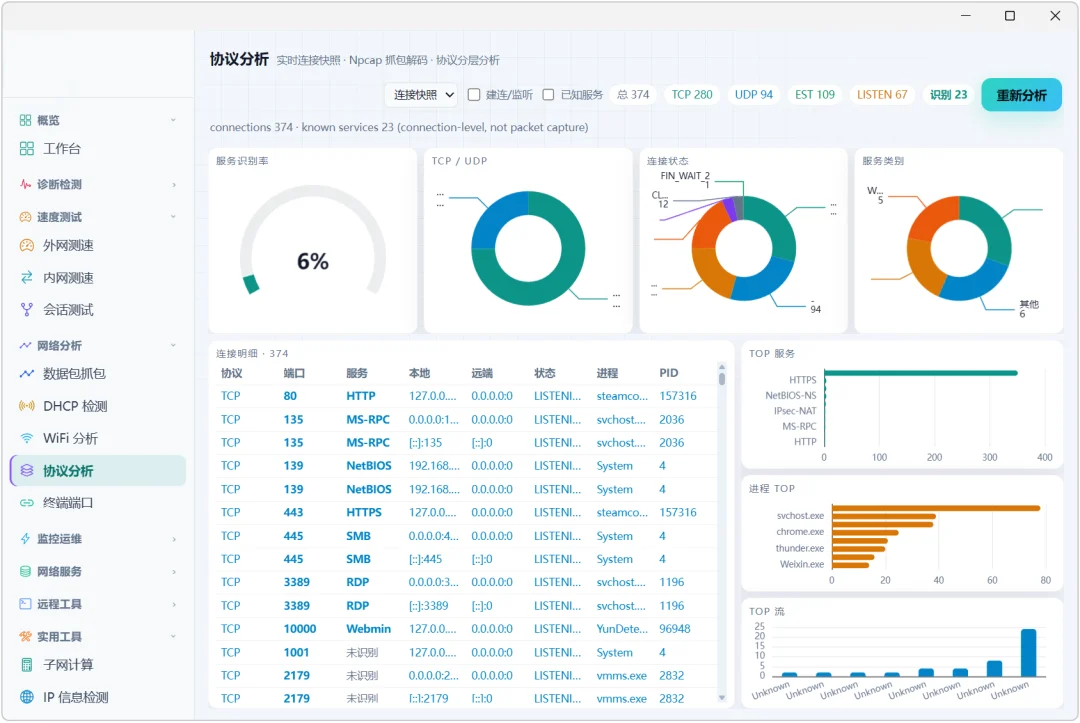Click the connection table scrollbar thumb
Viewport: 1080px width, 723px height.
(722, 379)
